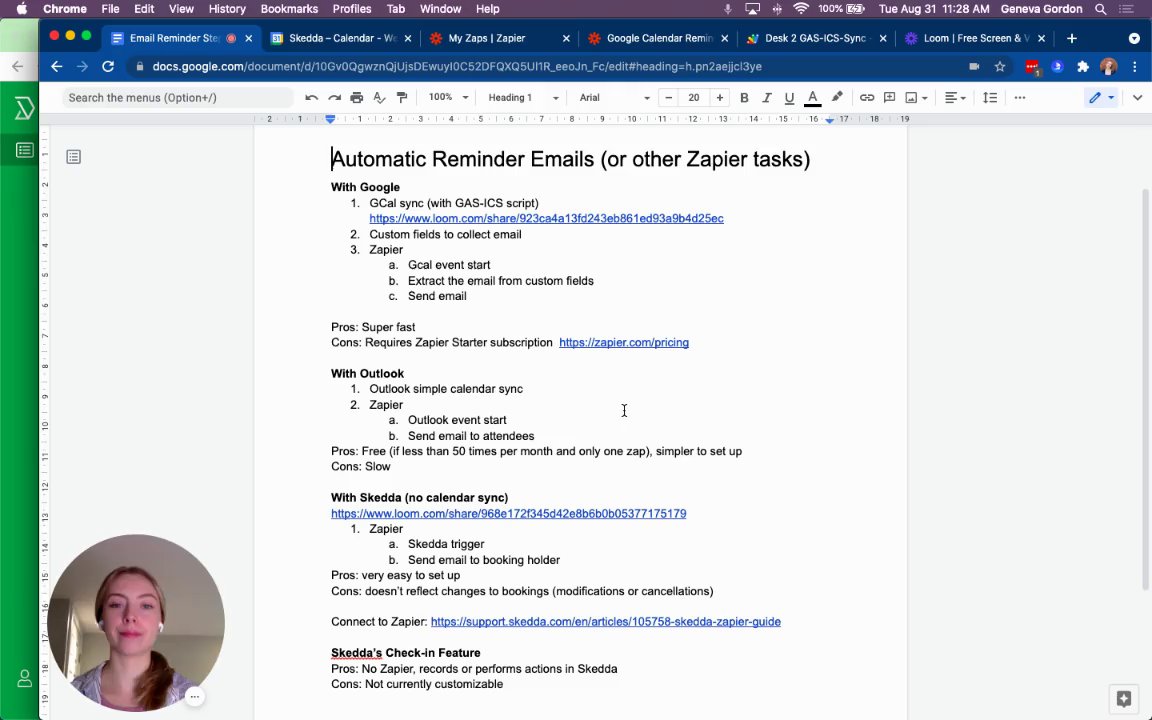The height and width of the screenshot is (720, 1152).
Task: Open the editing mode pencil dropdown
Action: (x=1101, y=98)
